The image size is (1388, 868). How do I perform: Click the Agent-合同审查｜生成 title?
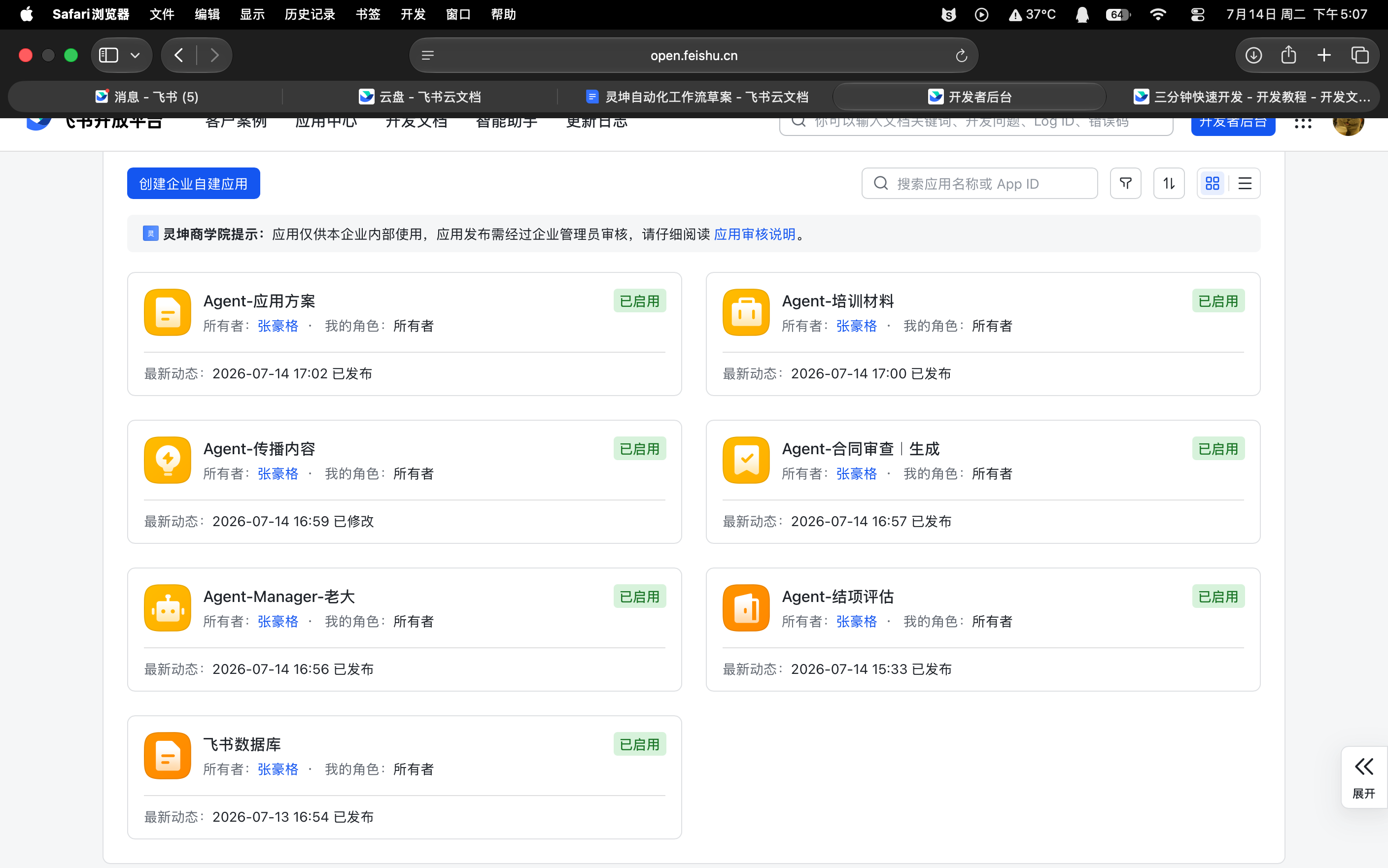[x=861, y=448]
